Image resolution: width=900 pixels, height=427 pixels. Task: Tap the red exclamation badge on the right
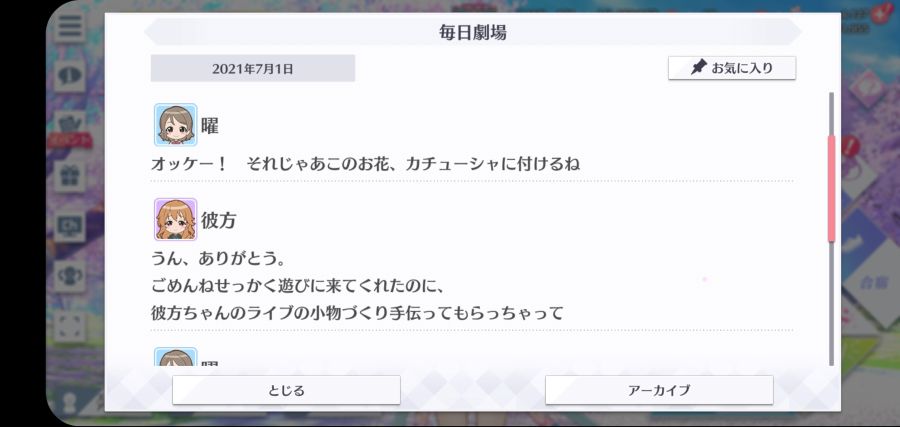(x=851, y=146)
